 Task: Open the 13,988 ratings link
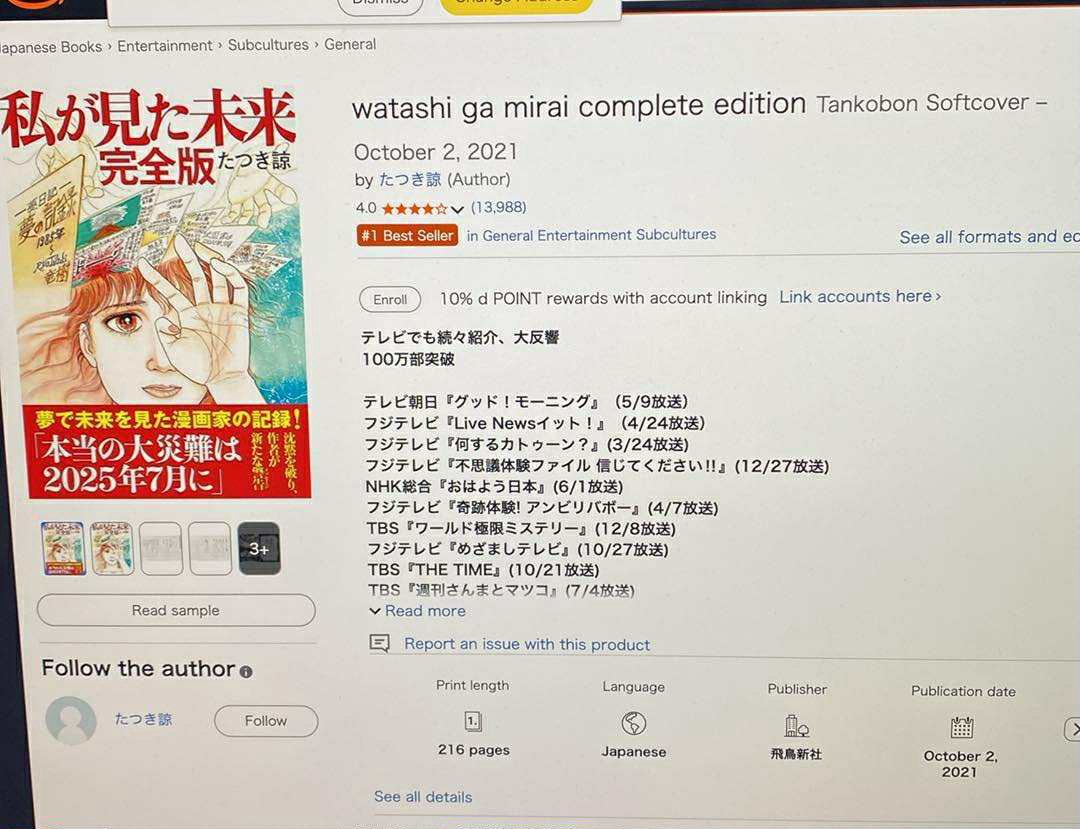[499, 207]
